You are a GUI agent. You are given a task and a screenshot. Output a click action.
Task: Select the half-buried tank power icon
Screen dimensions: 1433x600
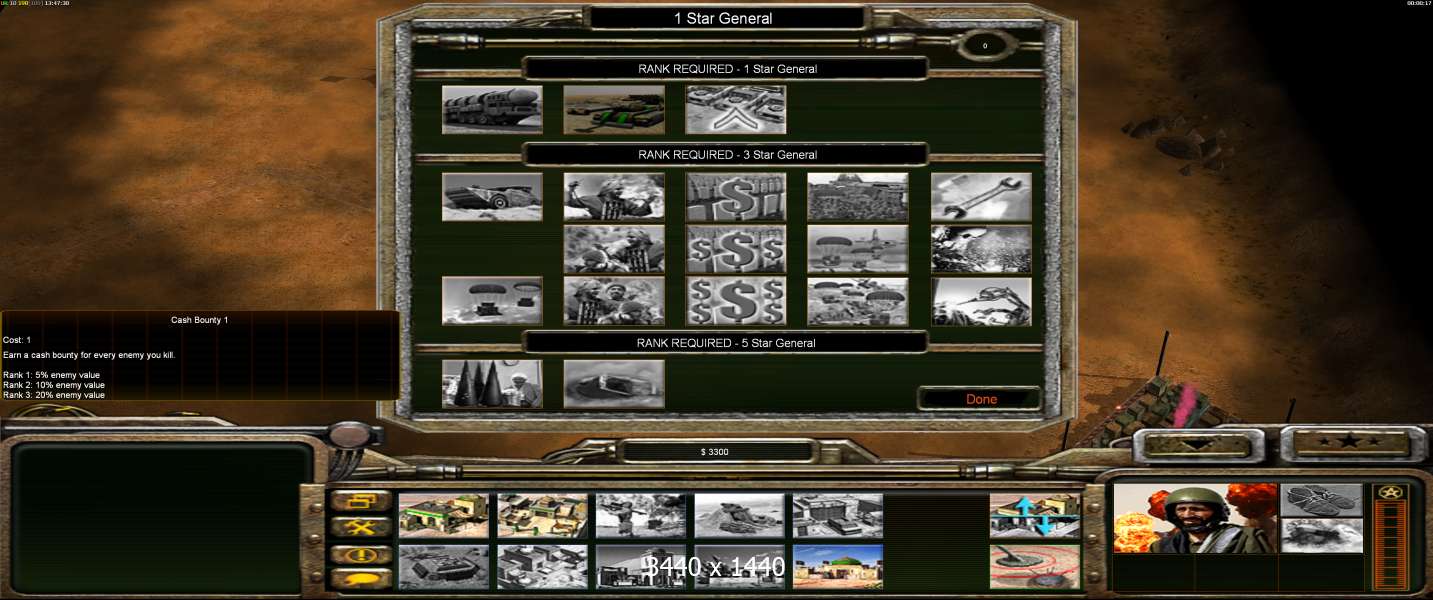(614, 384)
